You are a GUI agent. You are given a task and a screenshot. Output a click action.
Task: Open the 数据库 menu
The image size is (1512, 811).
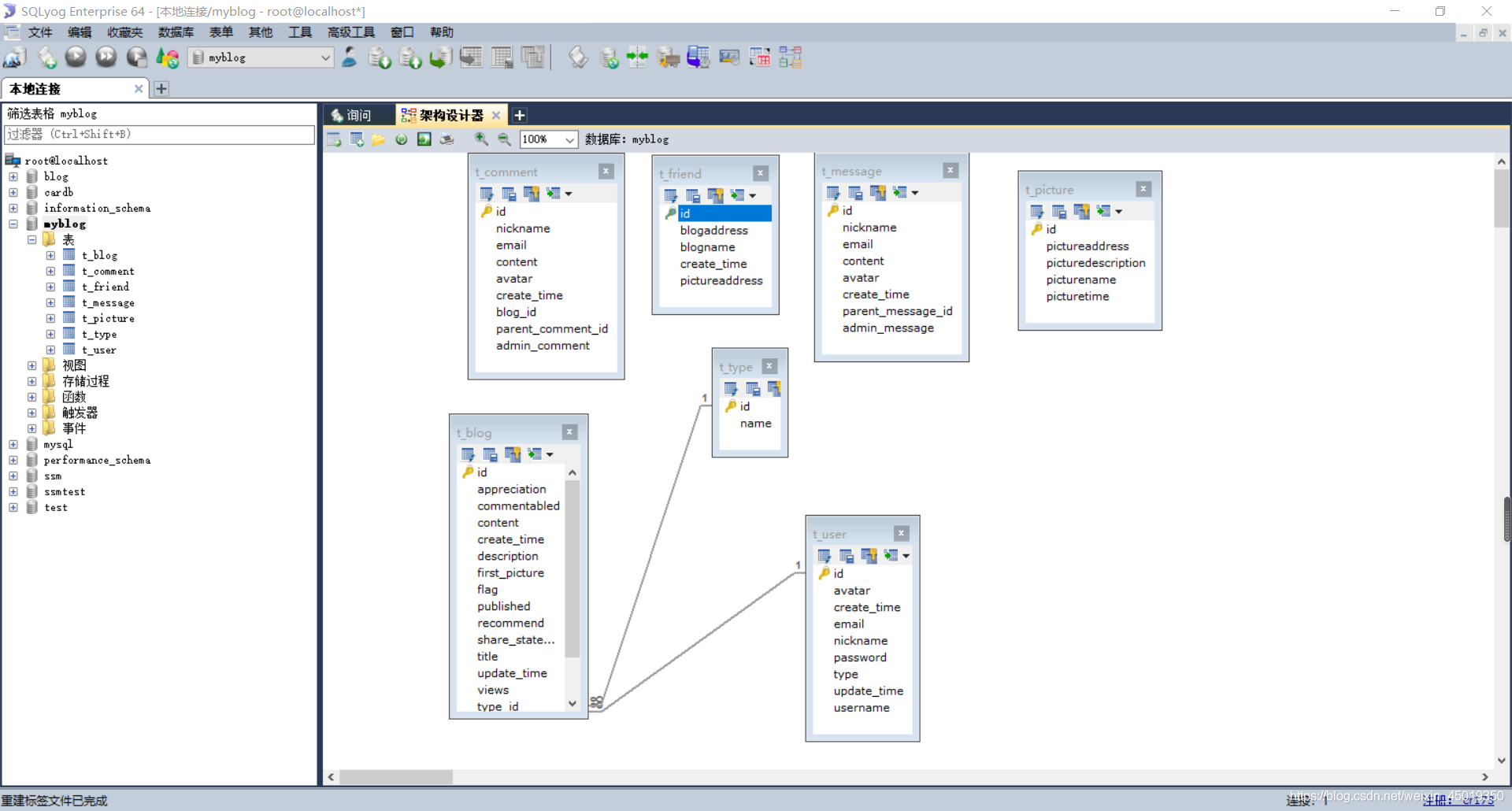176,32
